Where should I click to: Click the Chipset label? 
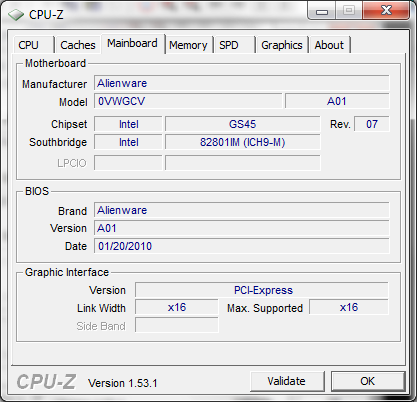point(69,124)
